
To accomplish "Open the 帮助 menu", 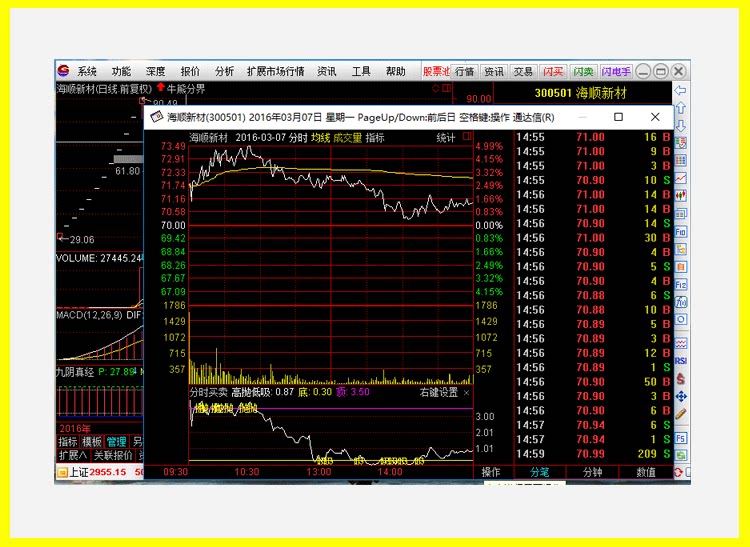I will [x=396, y=71].
